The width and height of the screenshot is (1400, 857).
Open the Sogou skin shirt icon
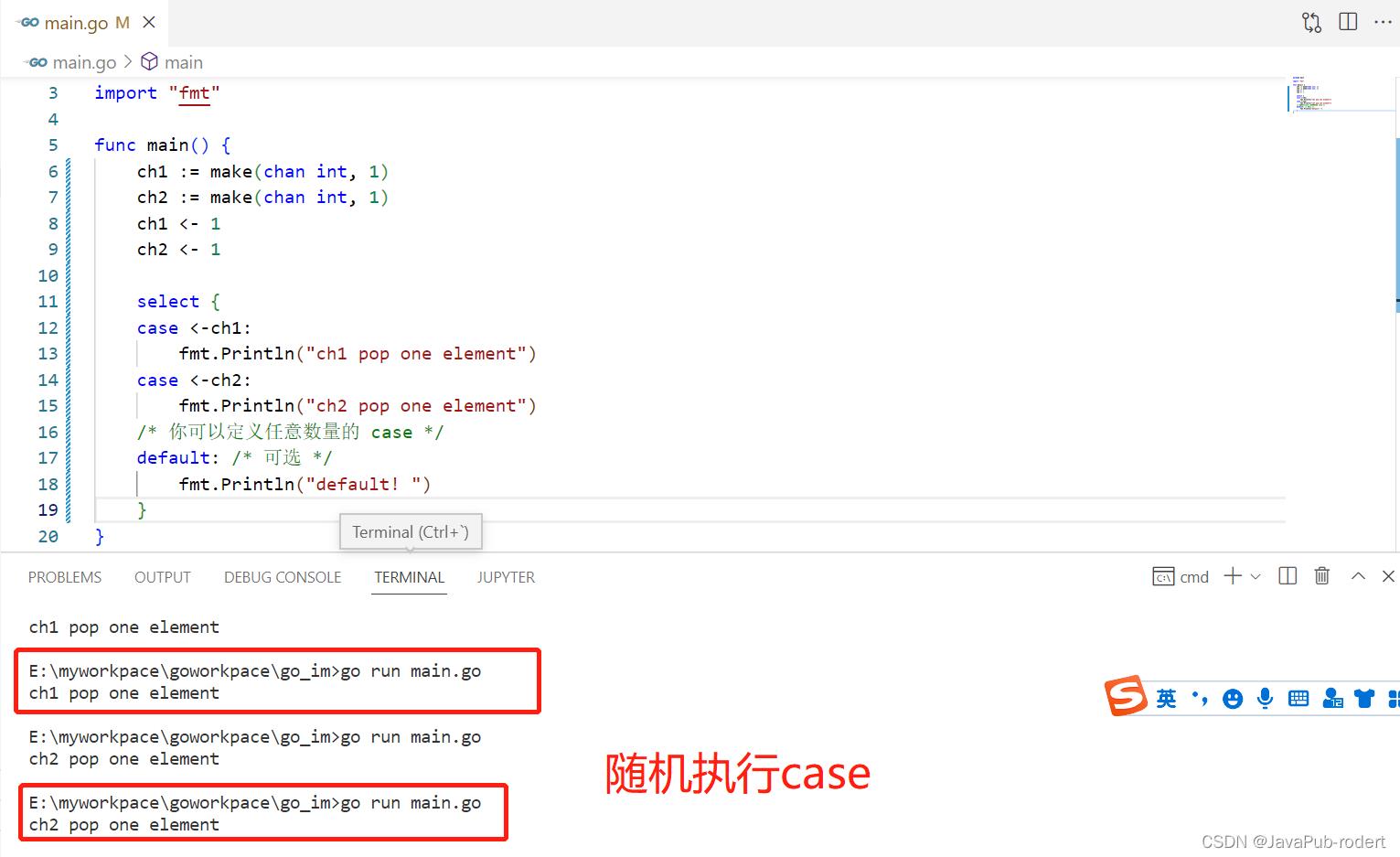(1365, 699)
